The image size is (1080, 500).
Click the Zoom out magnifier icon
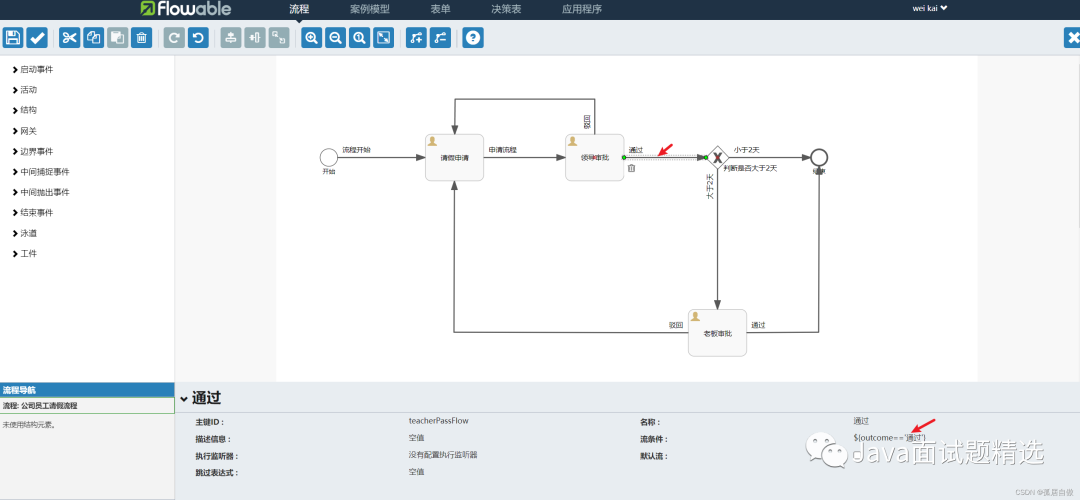pyautogui.click(x=335, y=38)
